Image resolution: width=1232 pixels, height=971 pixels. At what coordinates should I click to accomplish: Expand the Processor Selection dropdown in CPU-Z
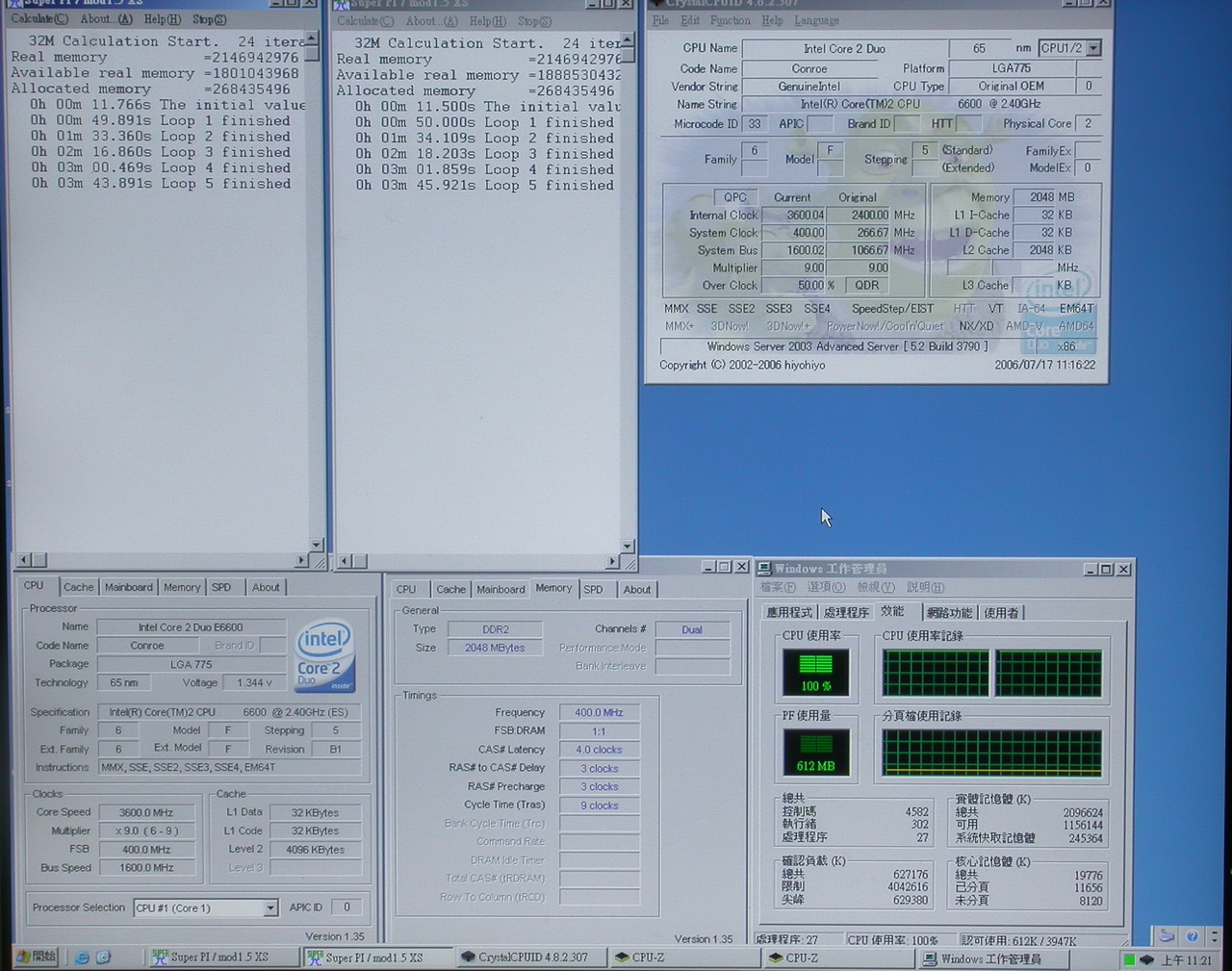click(x=270, y=907)
